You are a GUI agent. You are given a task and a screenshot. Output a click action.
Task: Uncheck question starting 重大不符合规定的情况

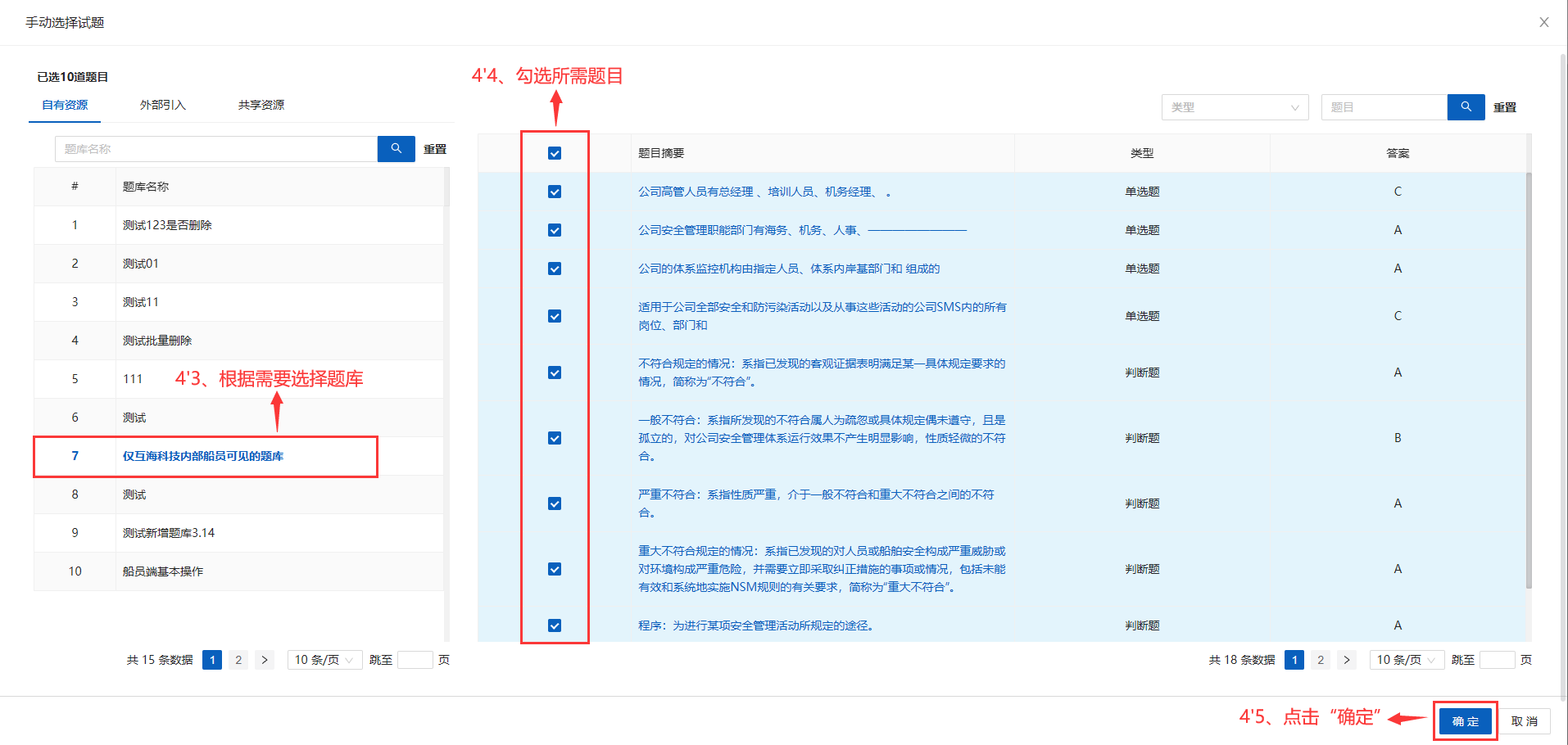(555, 569)
